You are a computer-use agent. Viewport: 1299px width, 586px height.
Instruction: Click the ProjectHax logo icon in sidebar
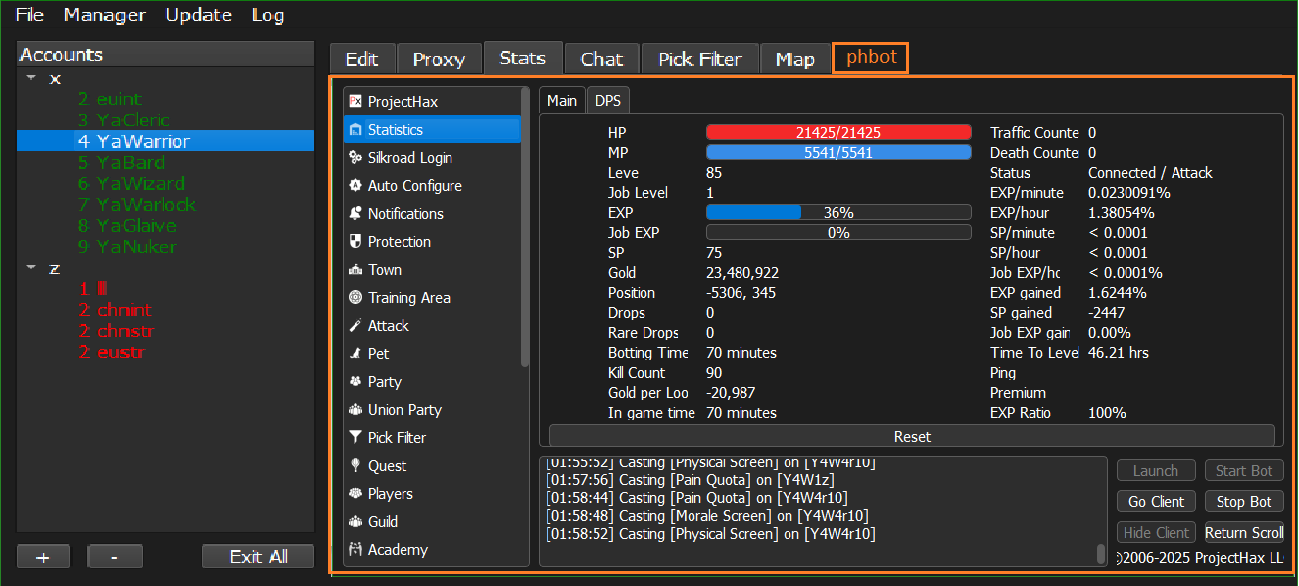[x=355, y=102]
